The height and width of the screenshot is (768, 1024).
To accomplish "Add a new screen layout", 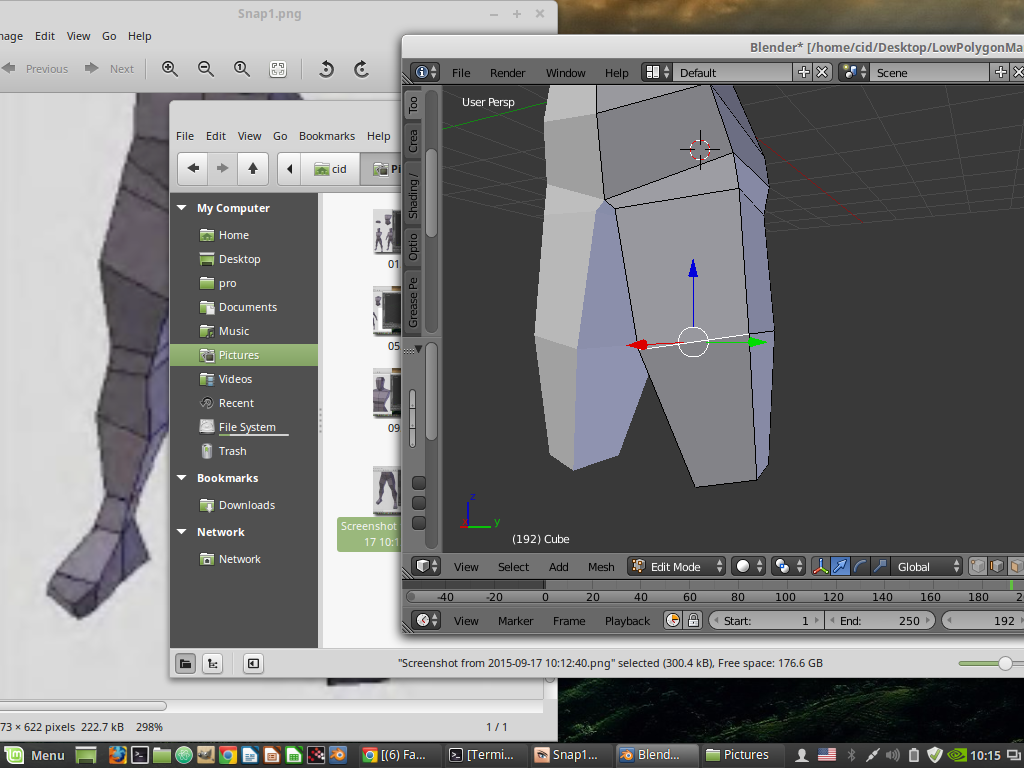I will 804,72.
